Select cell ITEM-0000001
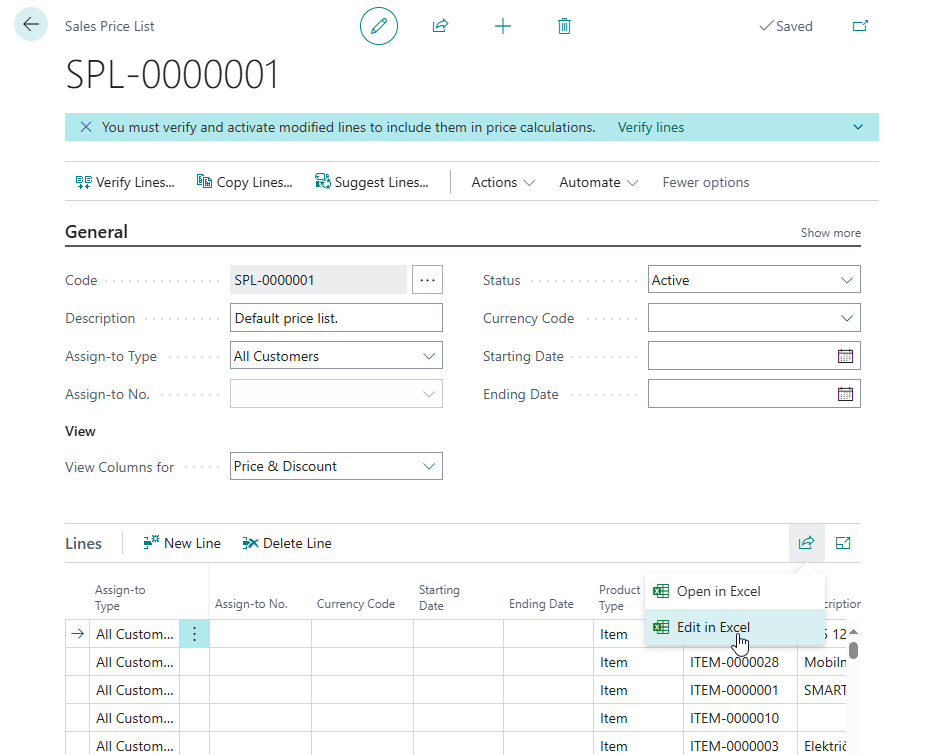Image resolution: width=940 pixels, height=755 pixels. coord(740,690)
